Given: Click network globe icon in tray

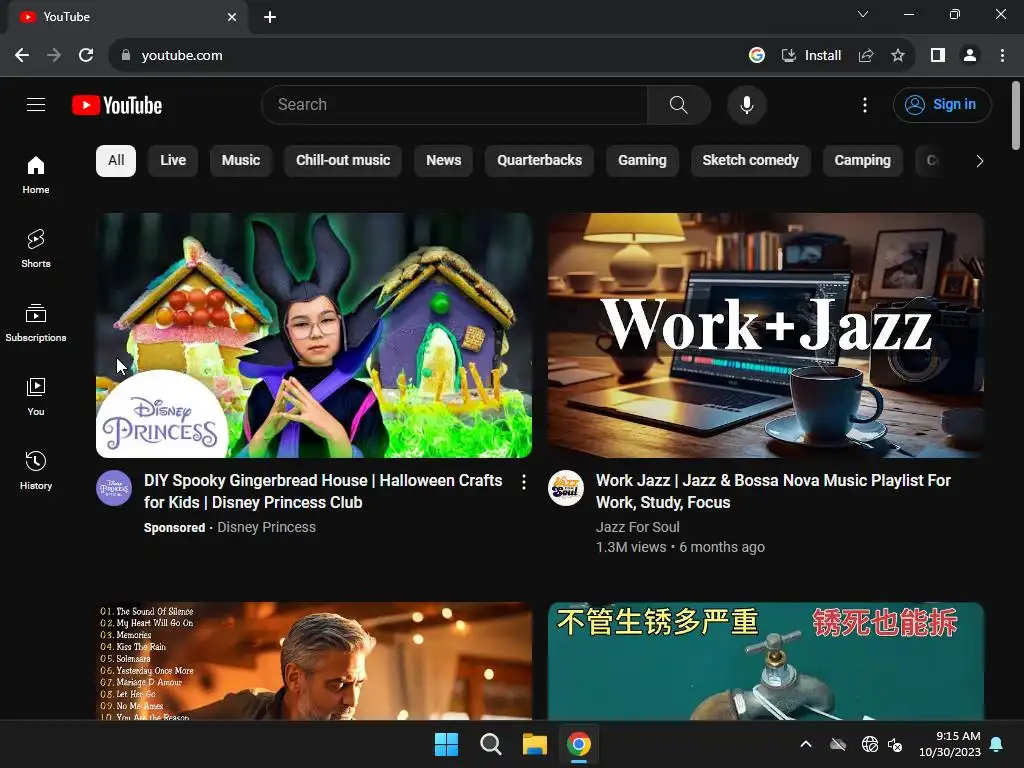Looking at the screenshot, I should [870, 744].
